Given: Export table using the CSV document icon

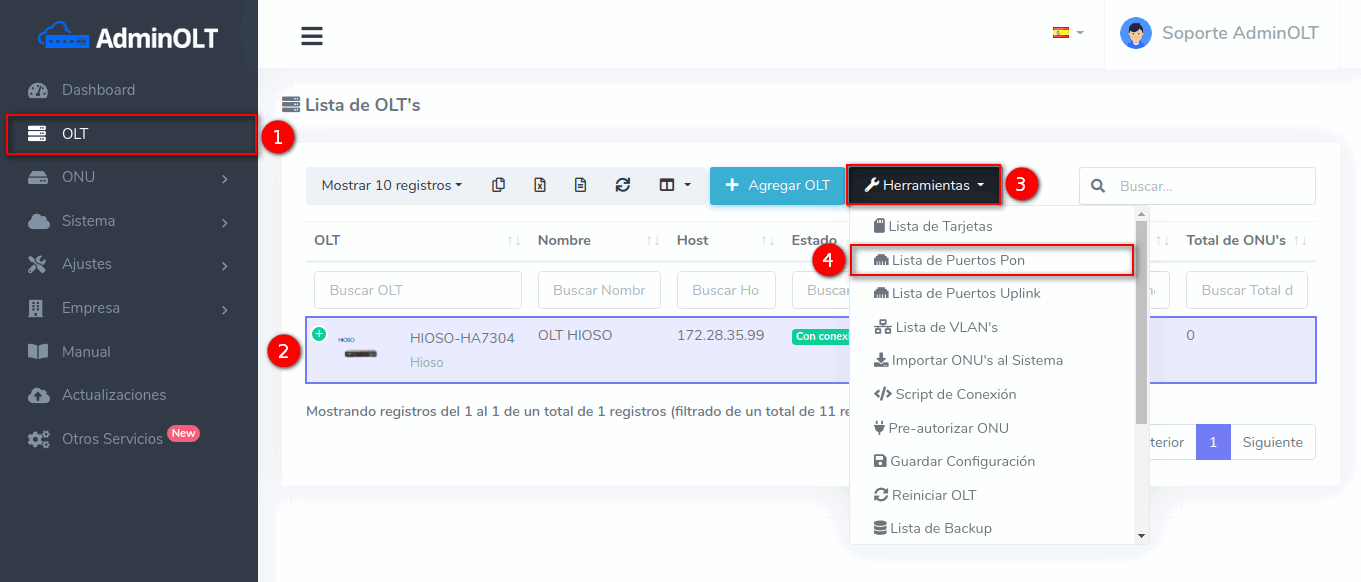Looking at the screenshot, I should click(x=580, y=185).
